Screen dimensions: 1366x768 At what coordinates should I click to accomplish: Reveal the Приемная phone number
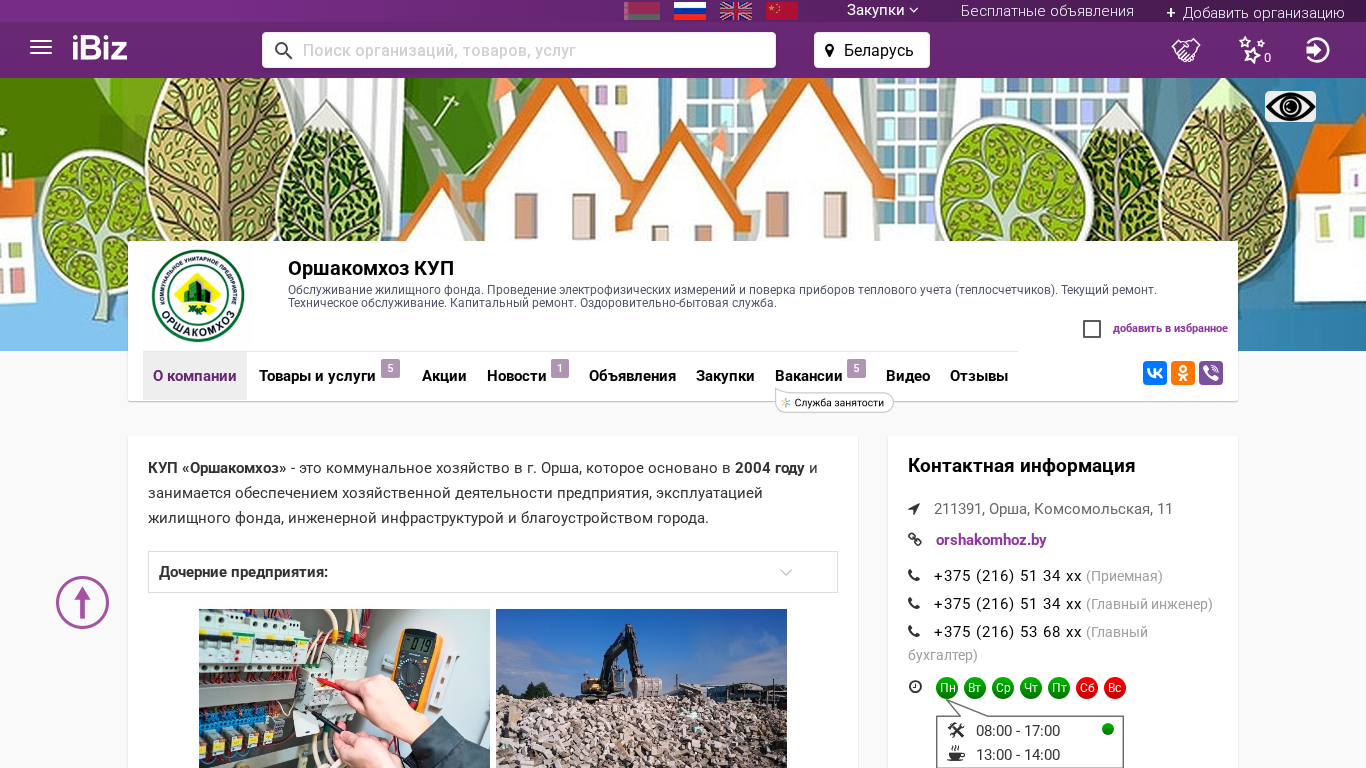coord(1007,576)
